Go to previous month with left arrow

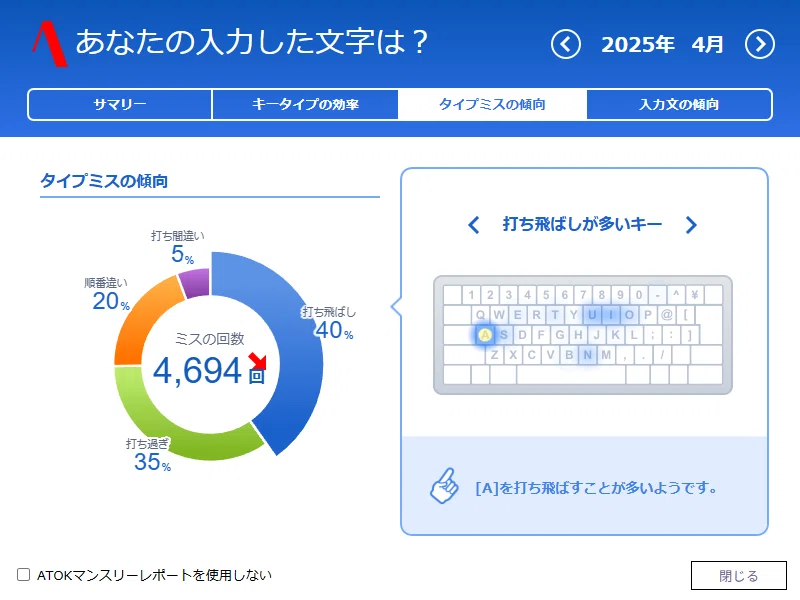566,44
